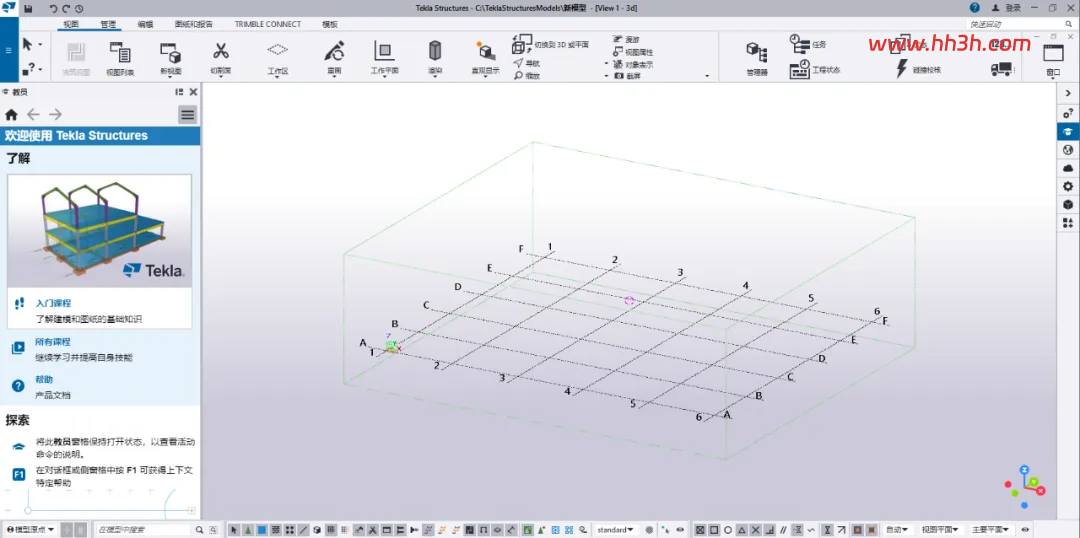Open 视图属性 view properties
This screenshot has width=1080, height=538.
click(633, 52)
